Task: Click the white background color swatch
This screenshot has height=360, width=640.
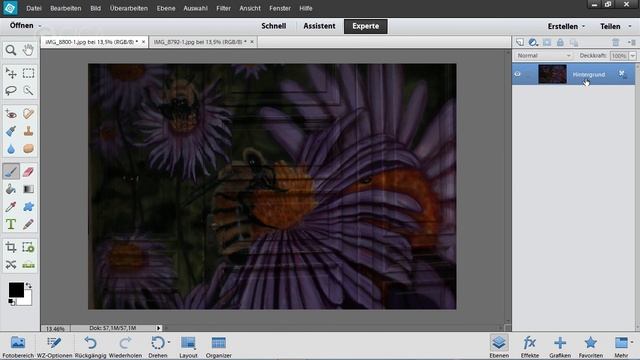Action: (26, 300)
